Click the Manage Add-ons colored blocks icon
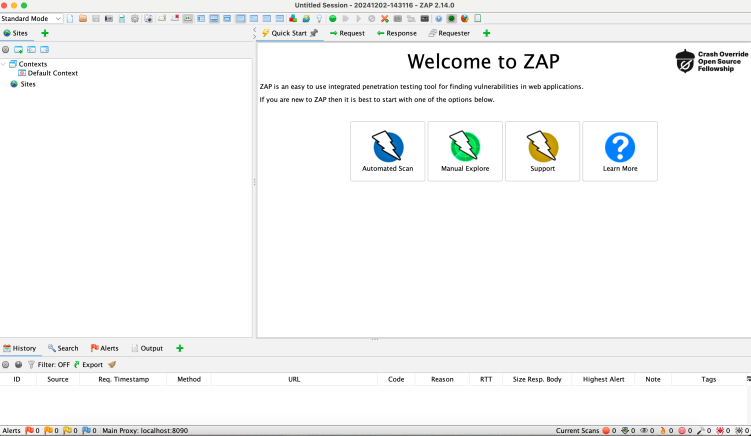Image resolution: width=751 pixels, height=436 pixels. 293,19
